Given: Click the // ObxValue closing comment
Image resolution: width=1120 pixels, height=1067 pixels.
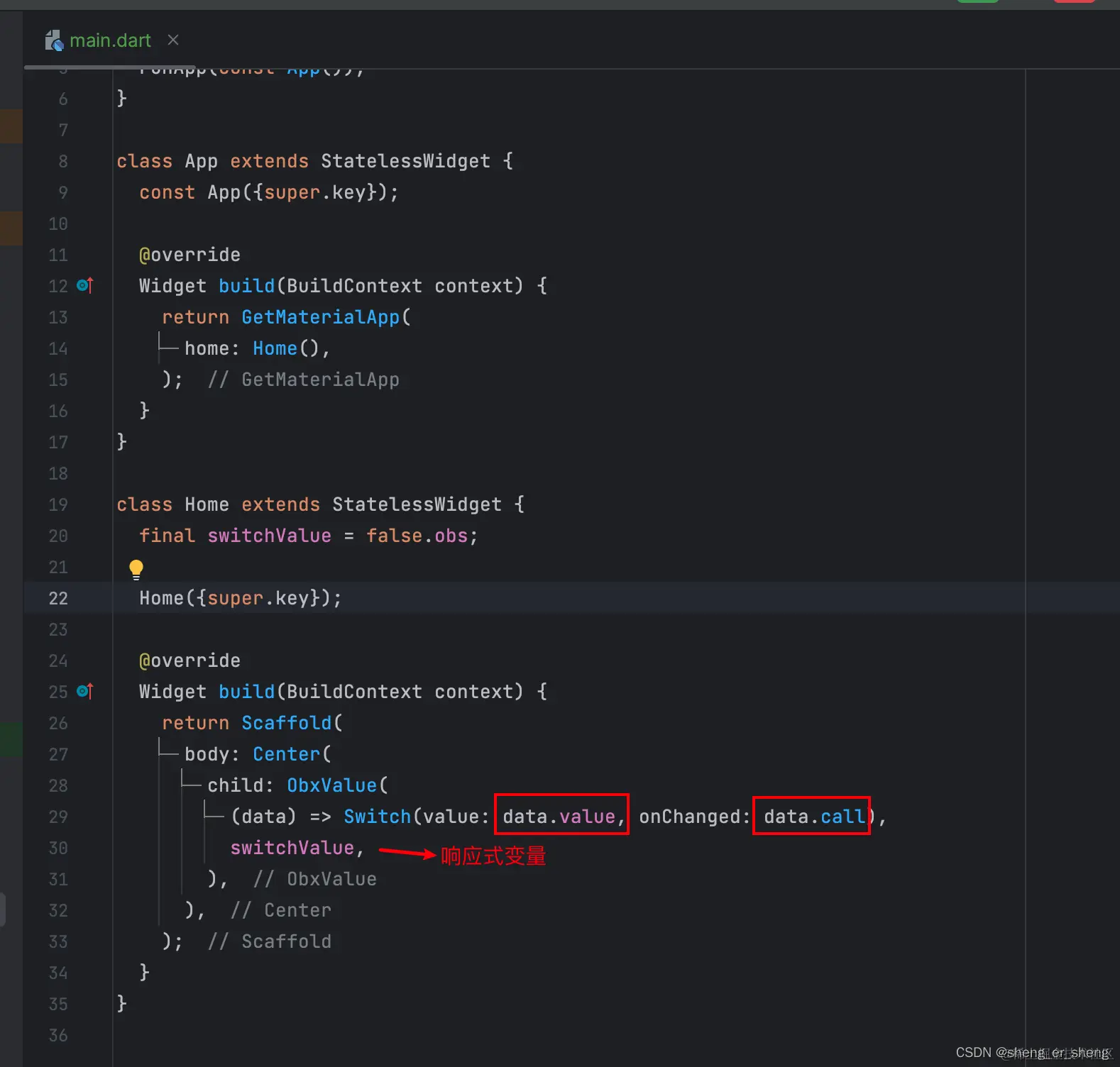Looking at the screenshot, I should [x=315, y=879].
